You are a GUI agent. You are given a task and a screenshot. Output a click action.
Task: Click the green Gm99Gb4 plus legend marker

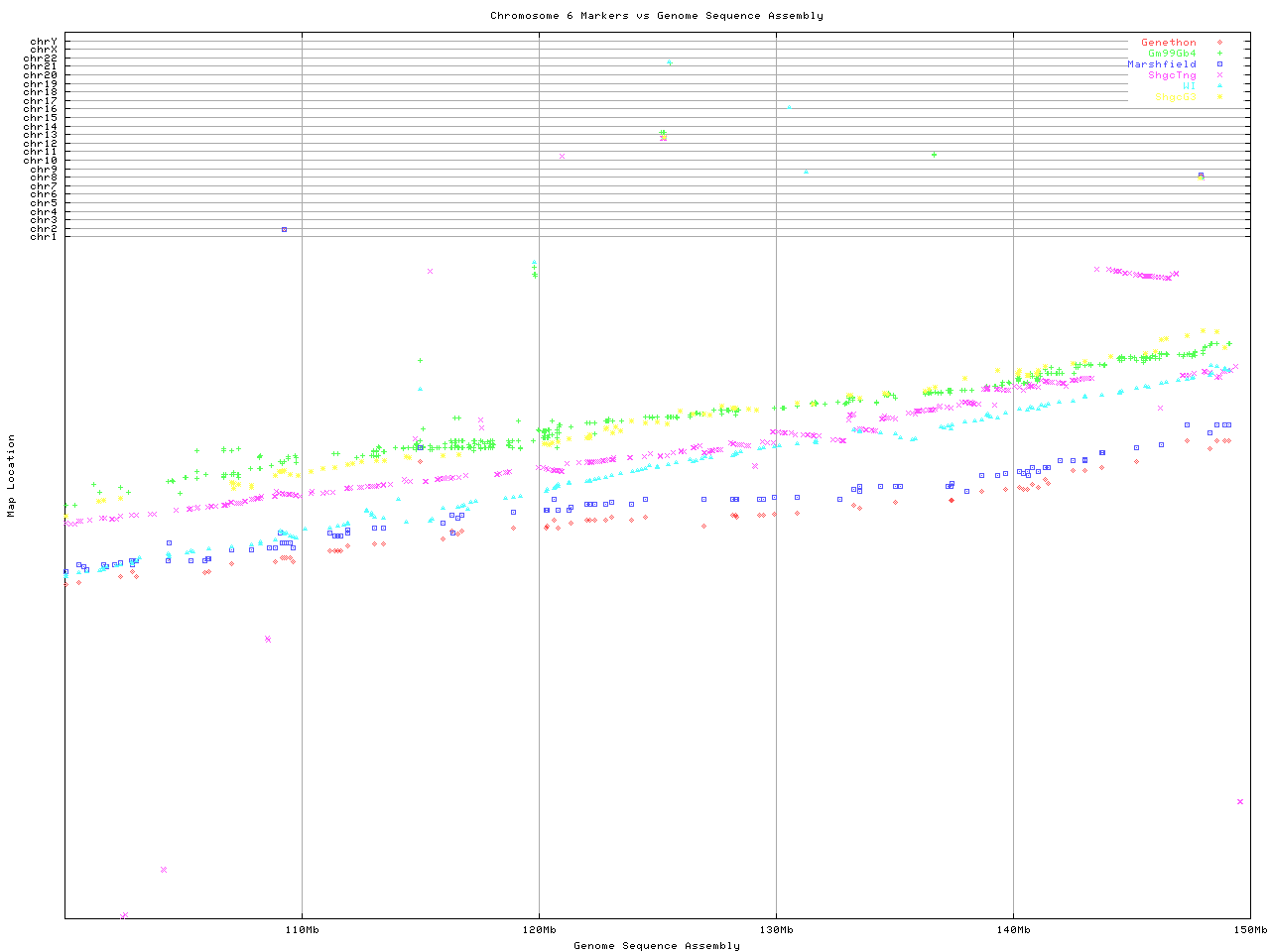(x=1219, y=54)
